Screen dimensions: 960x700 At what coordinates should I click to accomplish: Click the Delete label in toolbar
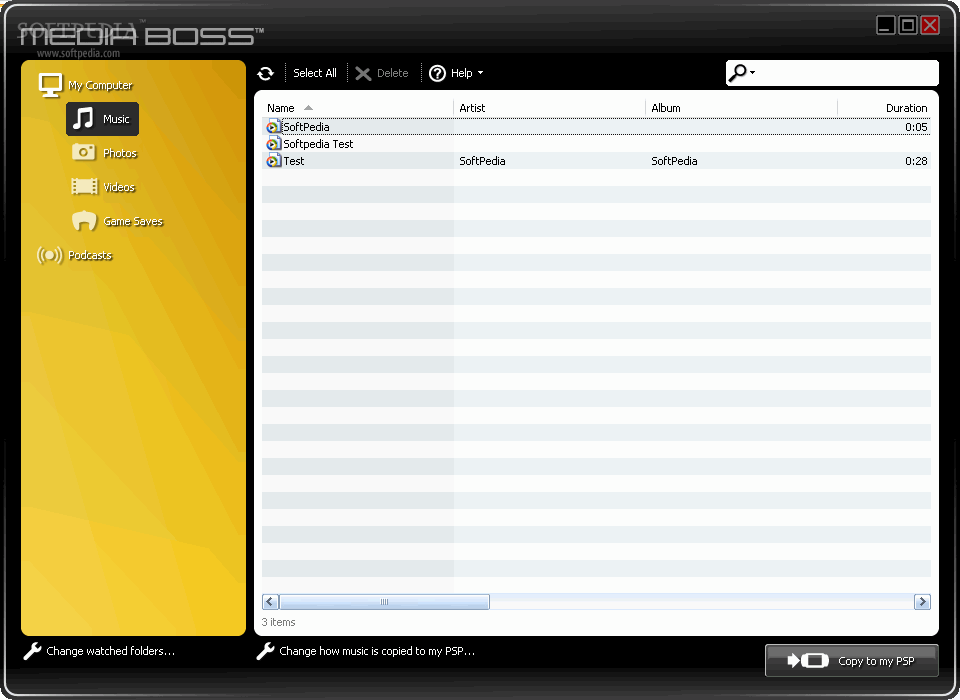[392, 73]
